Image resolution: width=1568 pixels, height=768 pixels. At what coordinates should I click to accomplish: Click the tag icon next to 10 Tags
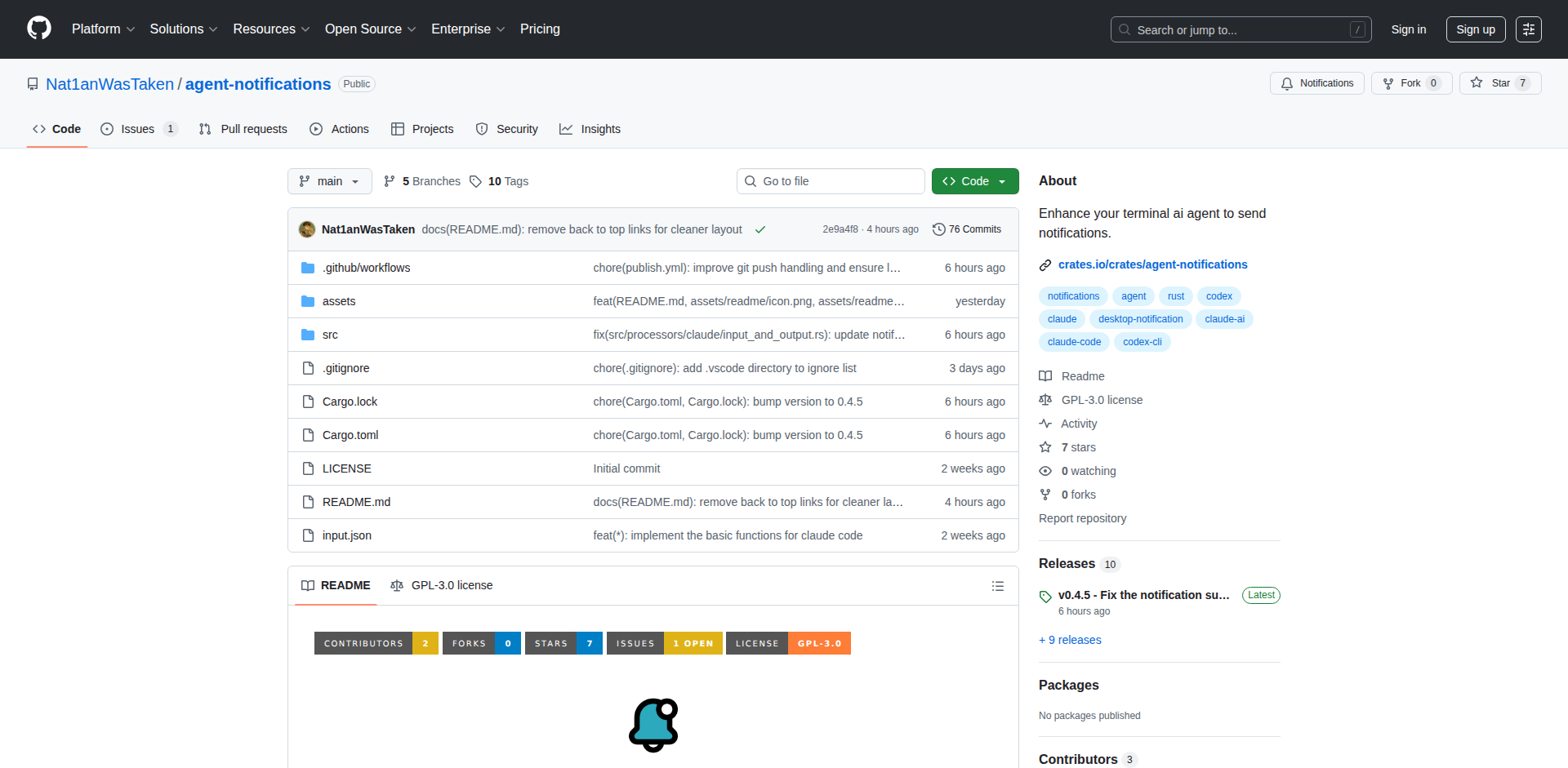[475, 181]
